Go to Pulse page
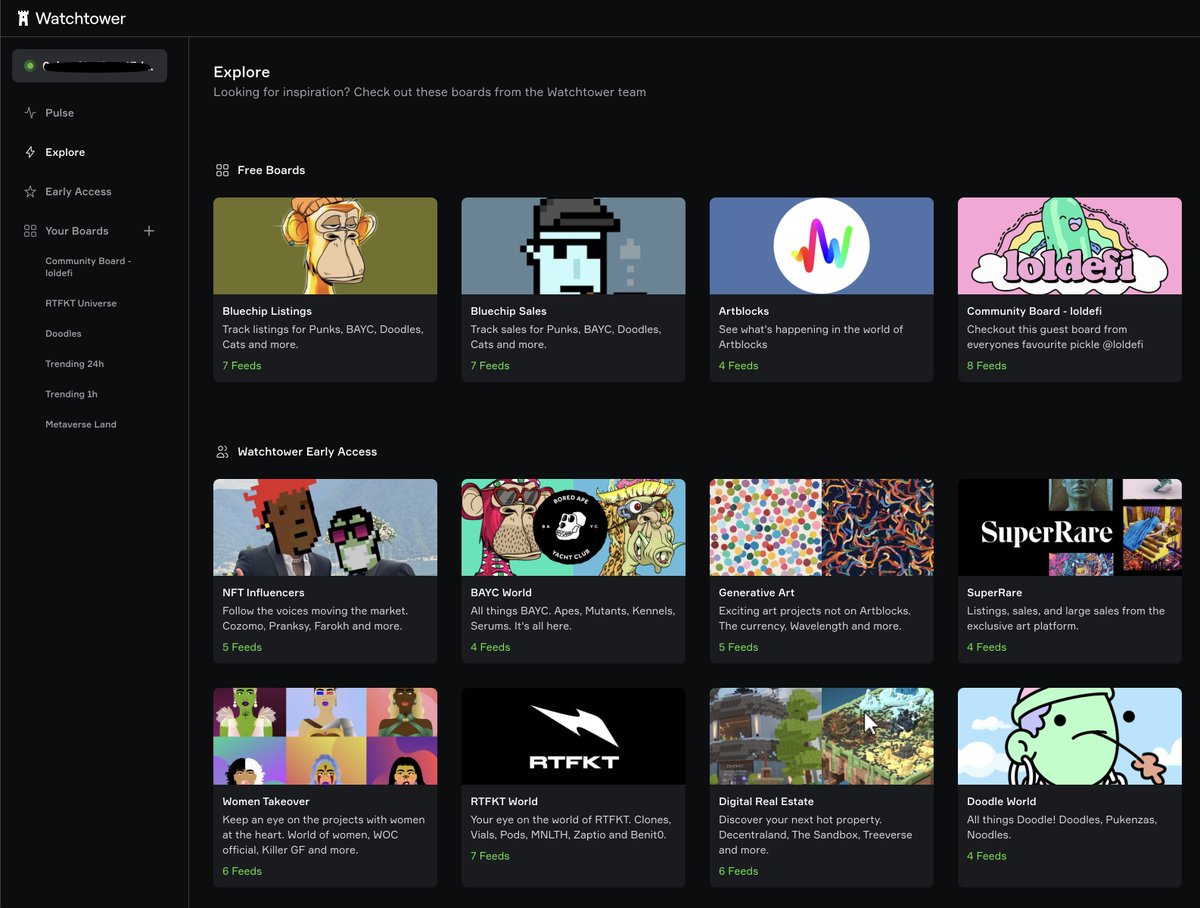This screenshot has height=908, width=1200. tap(60, 113)
